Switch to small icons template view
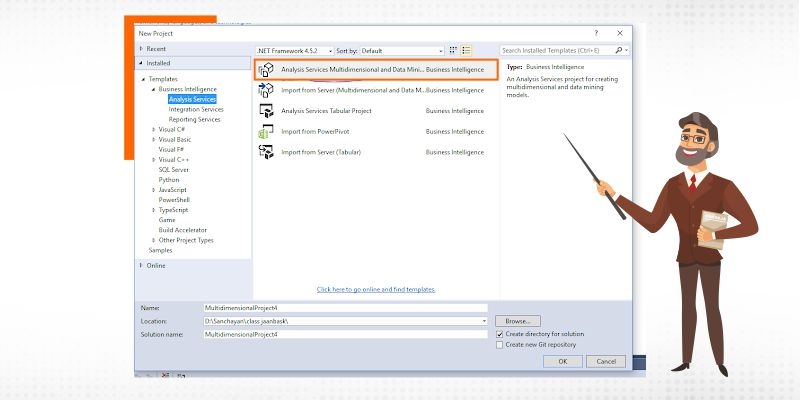Screen dimensions: 800x400 (453, 49)
